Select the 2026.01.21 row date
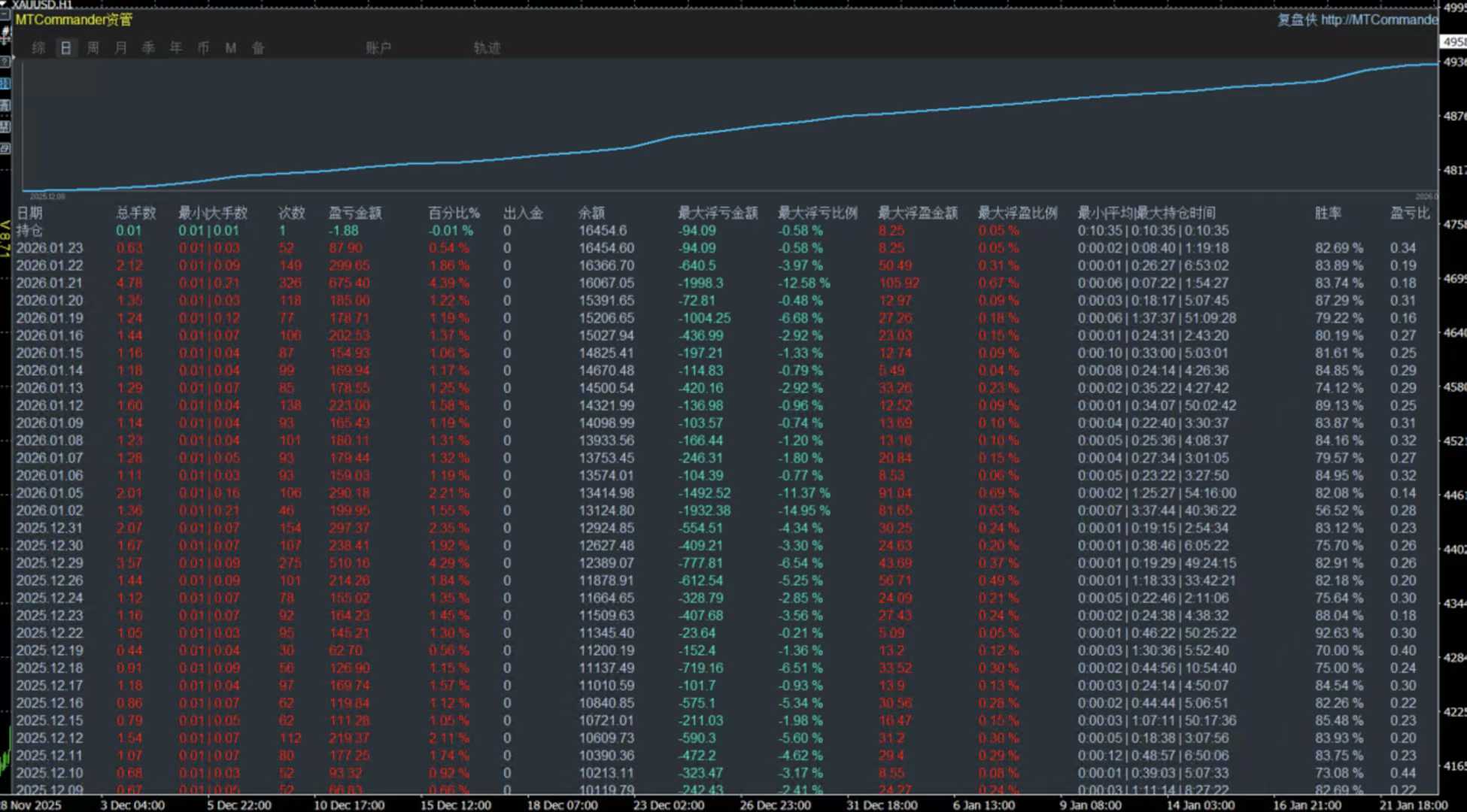This screenshot has width=1467, height=812. coord(50,283)
